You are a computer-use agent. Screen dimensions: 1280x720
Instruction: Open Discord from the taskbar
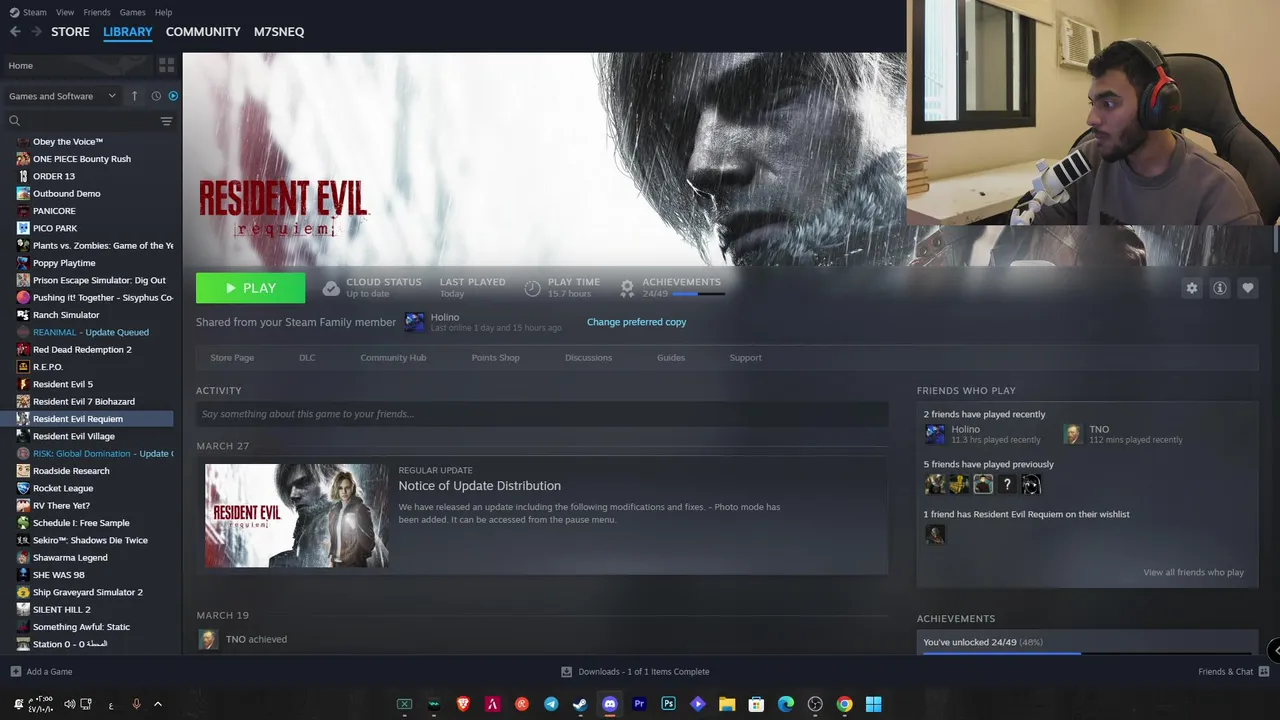point(610,704)
